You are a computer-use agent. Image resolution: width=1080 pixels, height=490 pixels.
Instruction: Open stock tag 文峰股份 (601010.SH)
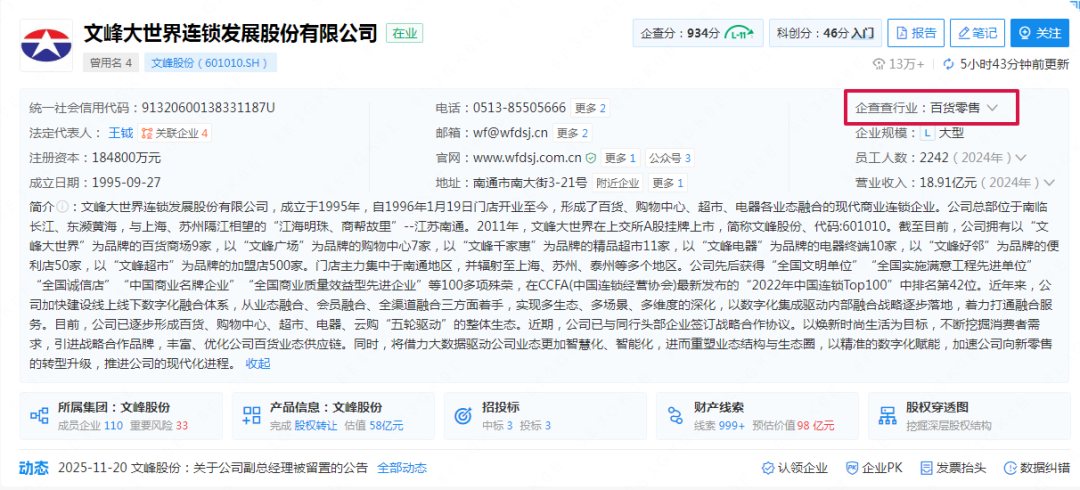209,63
